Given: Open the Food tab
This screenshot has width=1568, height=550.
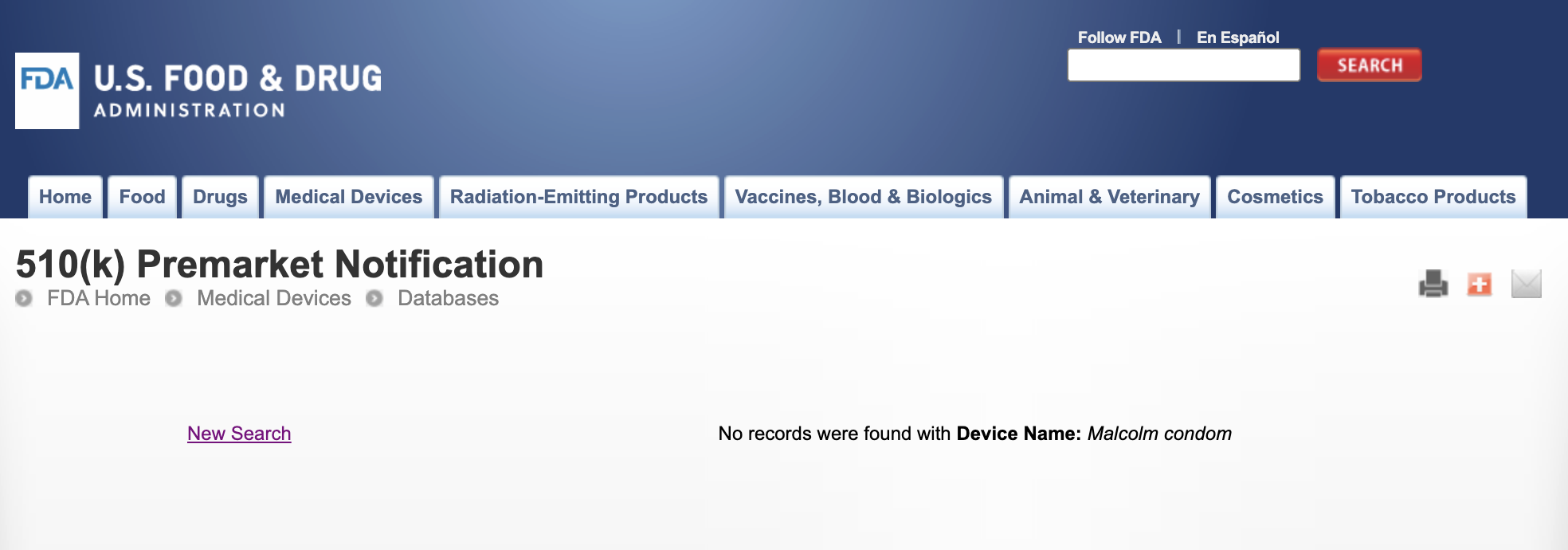Looking at the screenshot, I should tap(142, 197).
